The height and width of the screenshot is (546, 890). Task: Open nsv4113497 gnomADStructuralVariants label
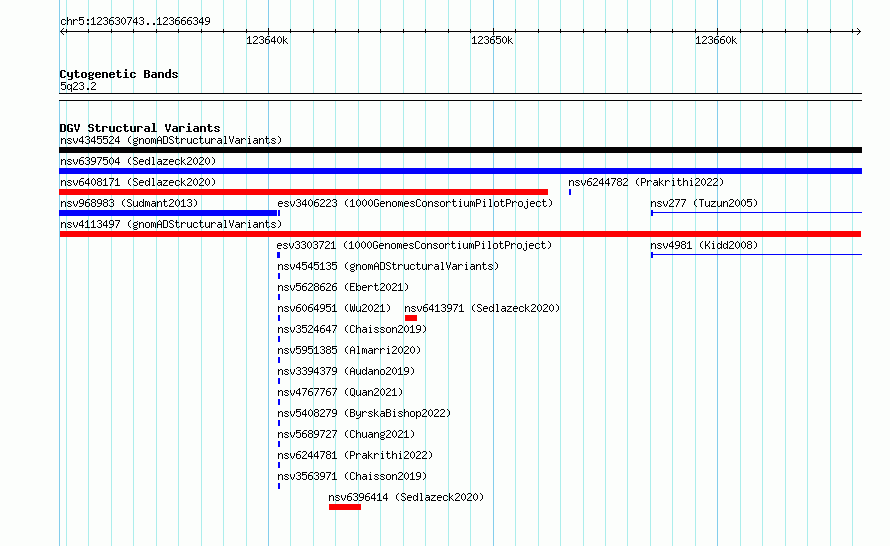171,224
